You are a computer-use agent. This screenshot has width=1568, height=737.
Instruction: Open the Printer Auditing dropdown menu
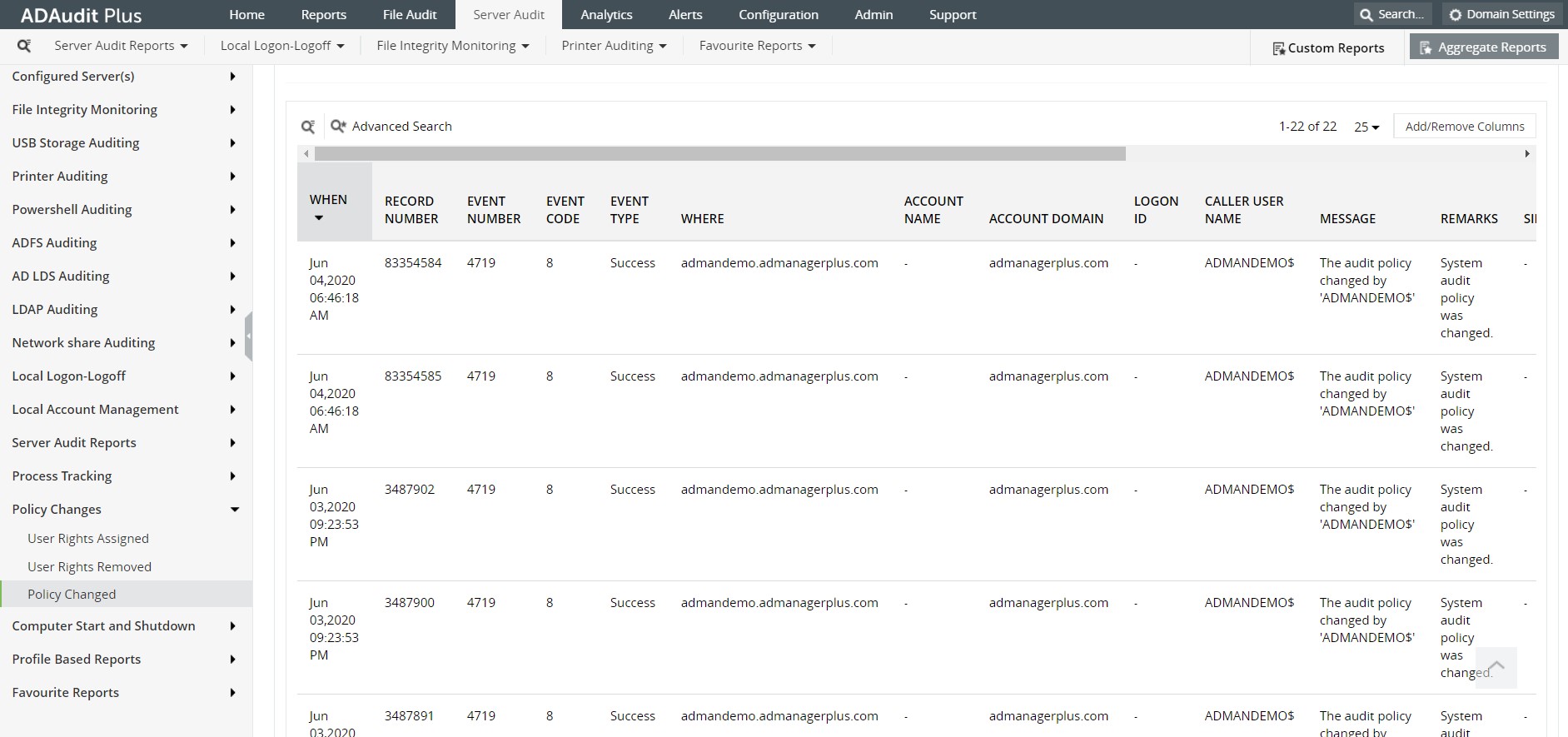(x=614, y=46)
